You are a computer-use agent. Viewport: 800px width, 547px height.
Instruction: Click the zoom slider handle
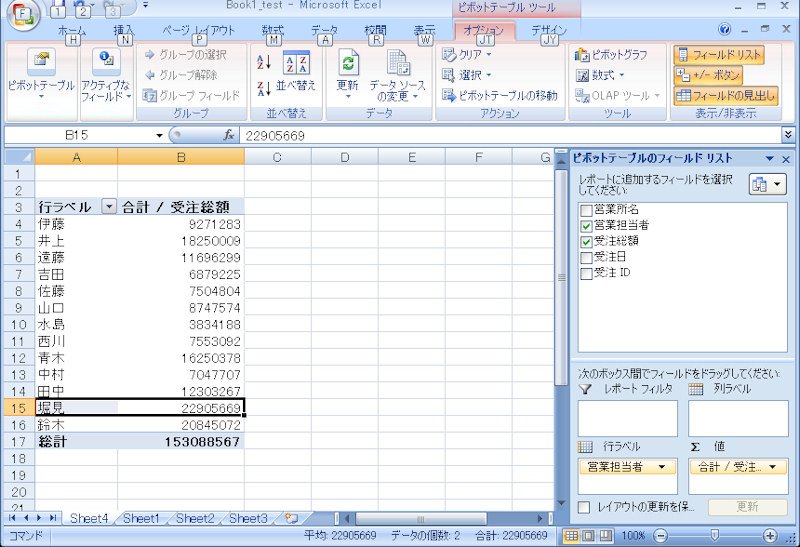(715, 535)
